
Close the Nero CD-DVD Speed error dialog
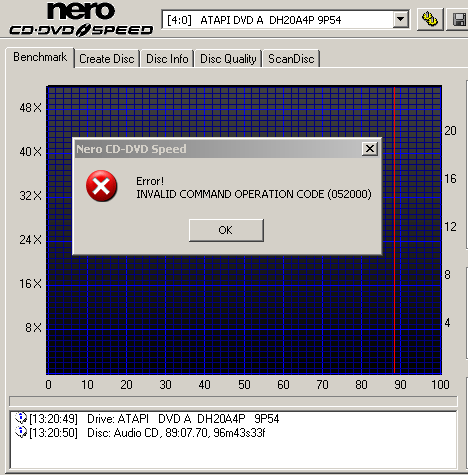point(370,149)
